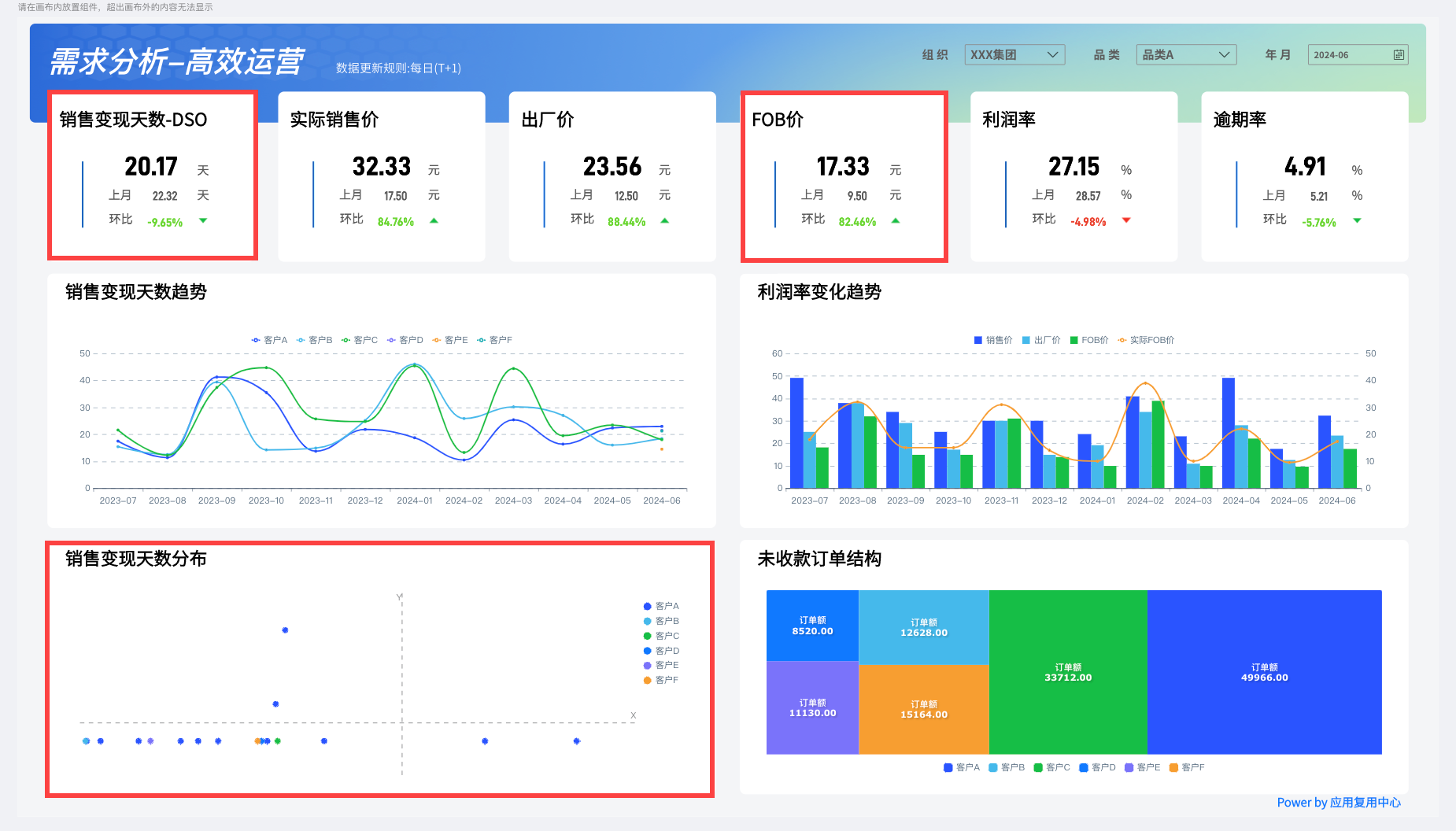1456x831 pixels.
Task: Click the red down arrow in 利润率 card
Action: [x=1126, y=221]
